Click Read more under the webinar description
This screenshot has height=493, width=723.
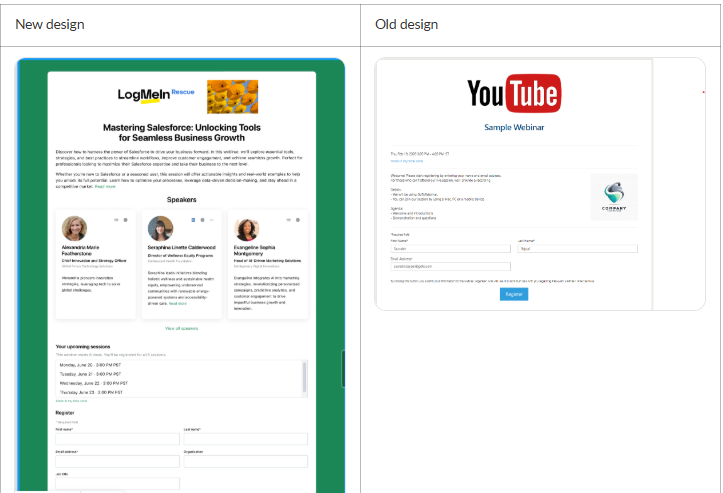pos(105,186)
